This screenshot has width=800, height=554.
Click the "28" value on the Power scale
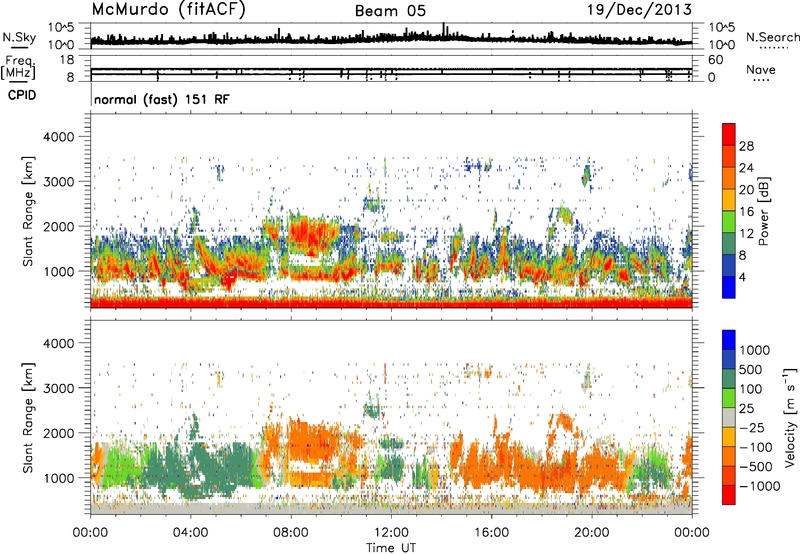point(746,146)
